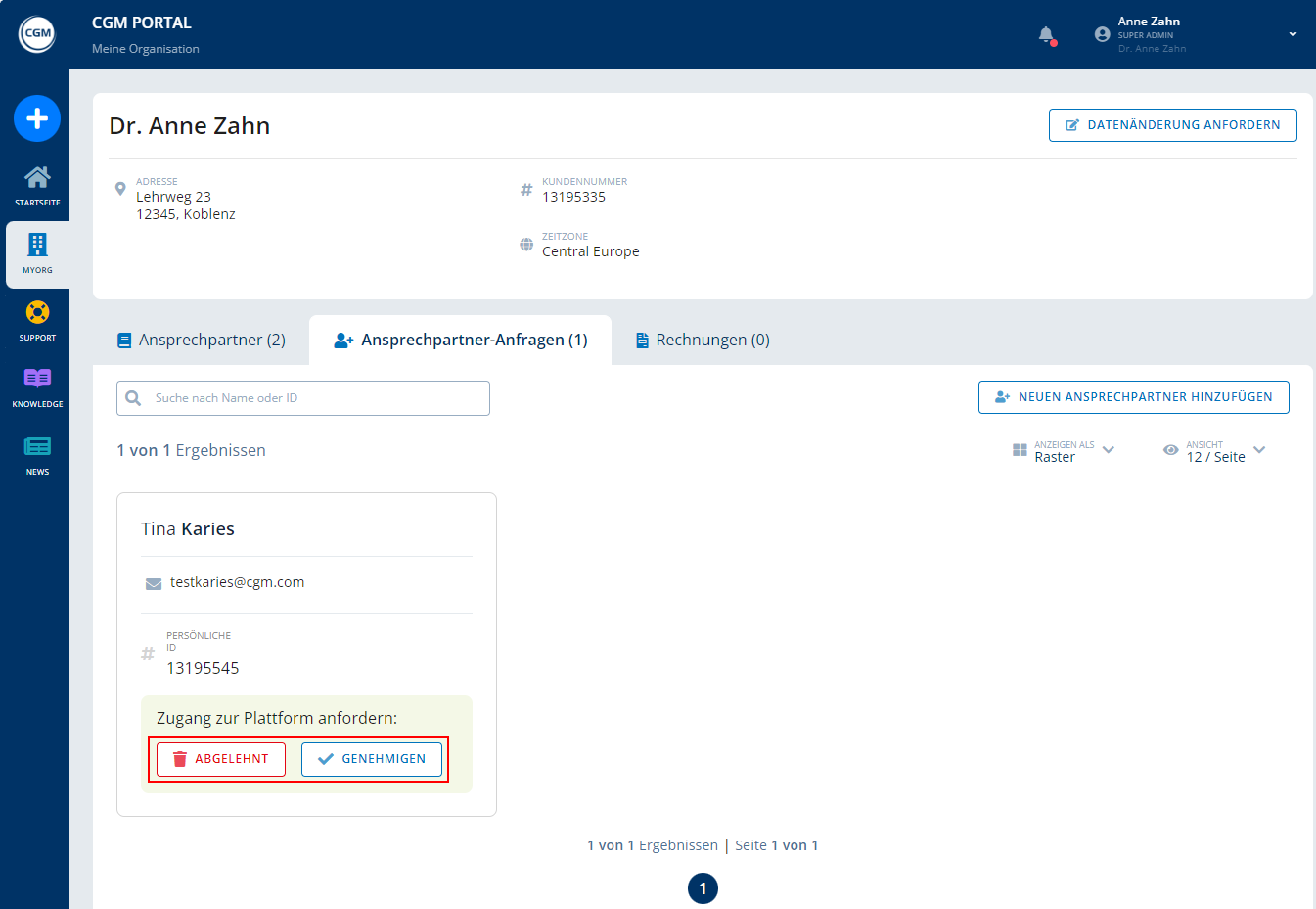Click the search magnifier icon
Screen dimensions: 1316x909
(x=133, y=397)
